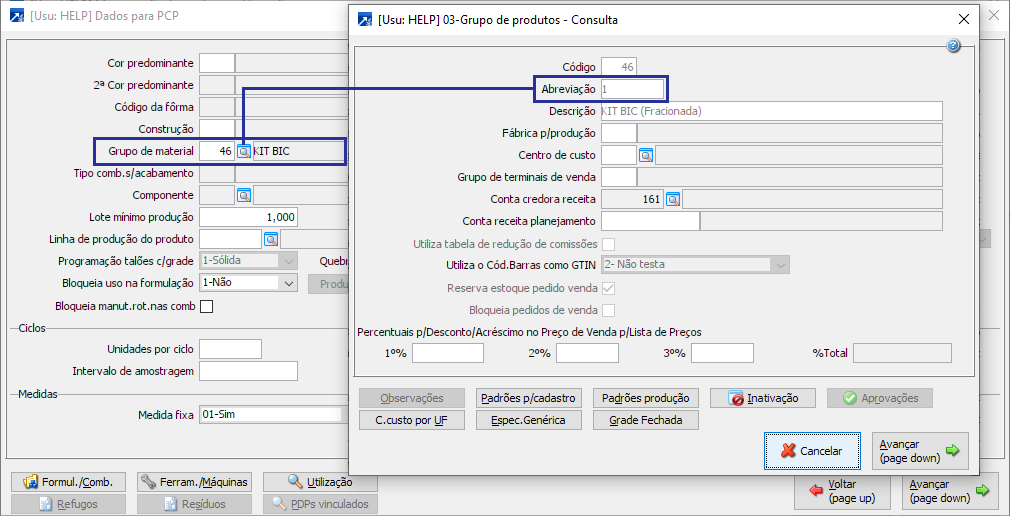Click Código field in Consulta dialog
Screen dimensions: 1010x516
619,67
